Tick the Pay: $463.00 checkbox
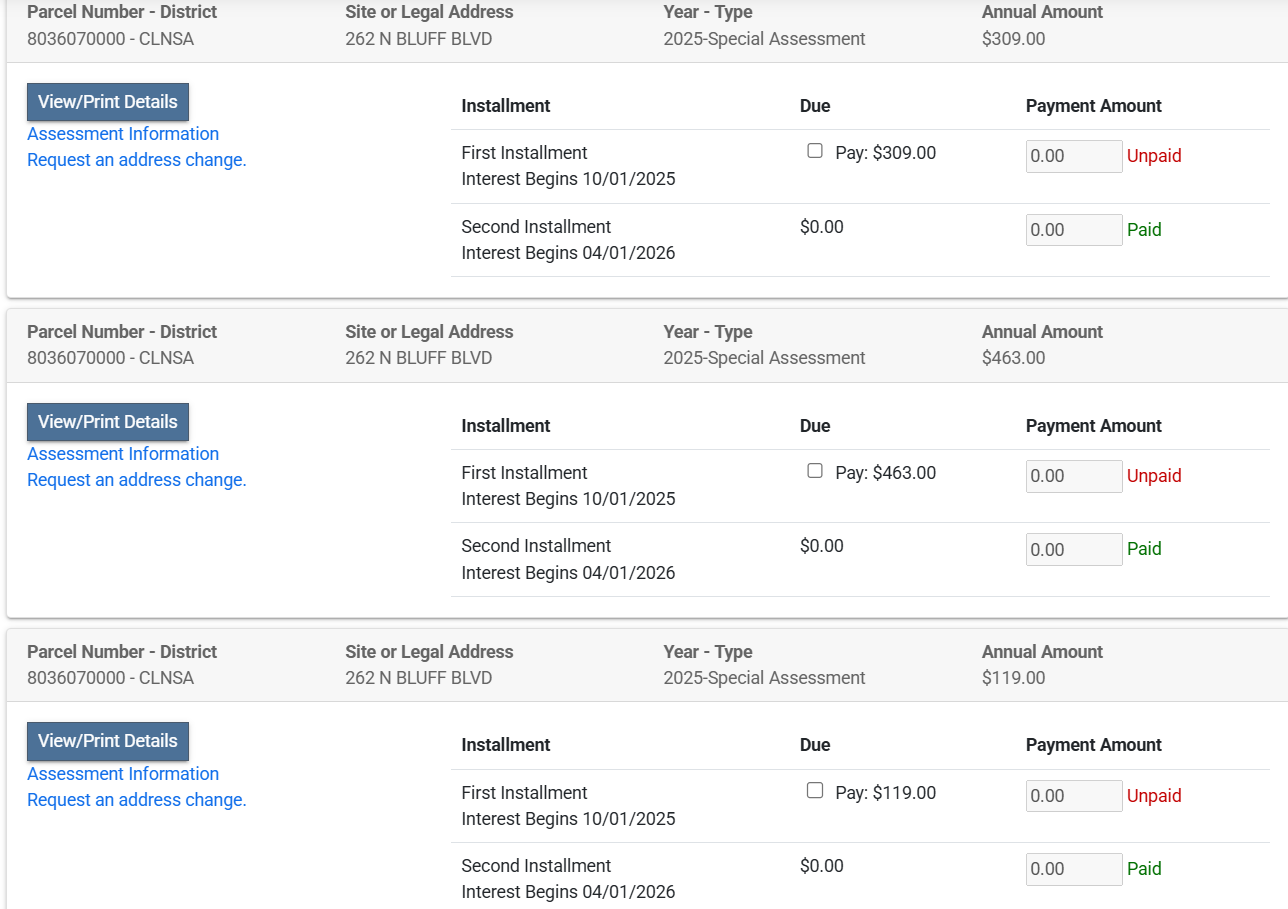This screenshot has height=909, width=1288. 815,471
